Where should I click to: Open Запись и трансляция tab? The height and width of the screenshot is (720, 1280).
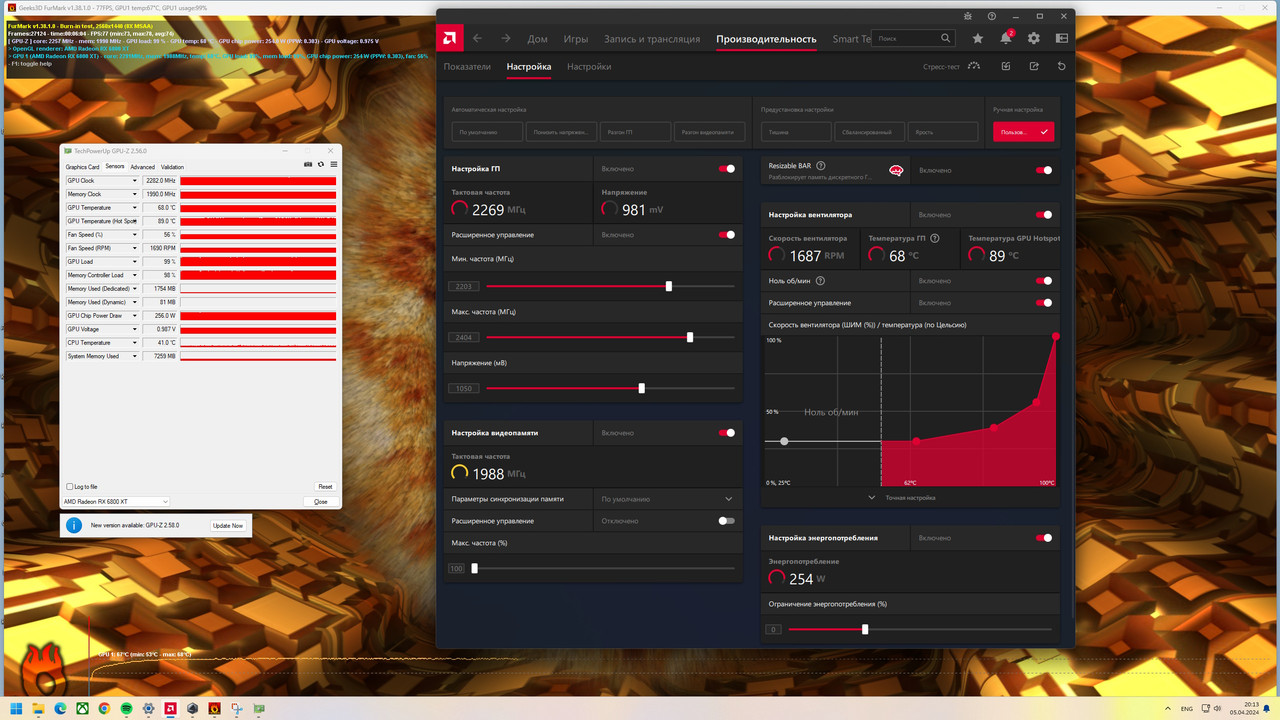(652, 39)
